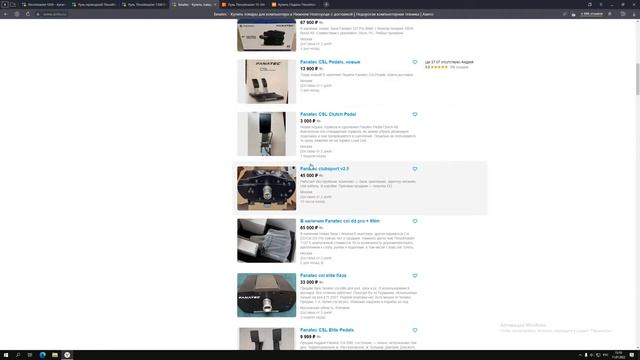Switch to the second browser tab
This screenshot has width=640, height=360.
point(94,4)
